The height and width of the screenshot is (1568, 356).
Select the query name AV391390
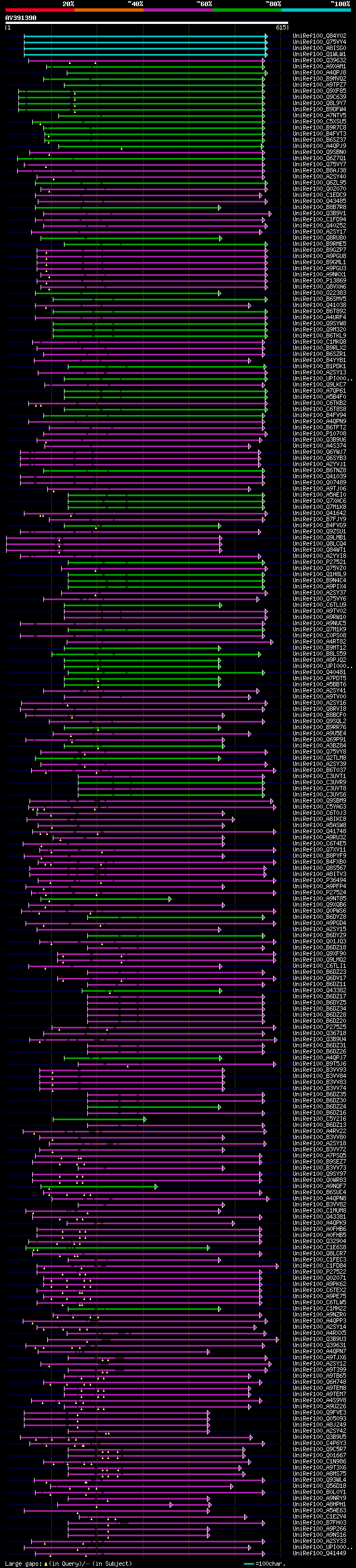point(21,18)
